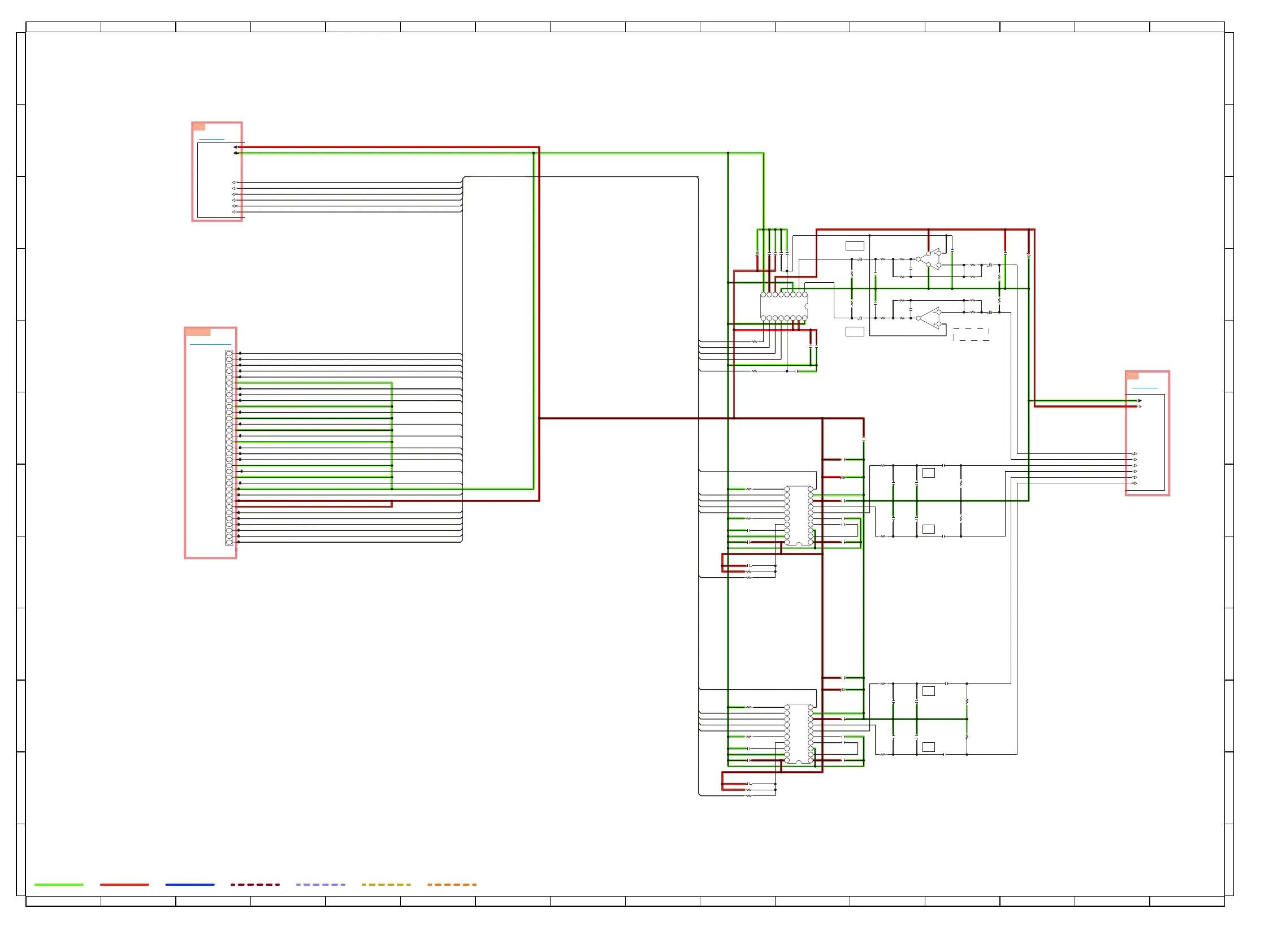Select the lower op-amp triangle symbol
The width and height of the screenshot is (1282, 952).
point(929,318)
